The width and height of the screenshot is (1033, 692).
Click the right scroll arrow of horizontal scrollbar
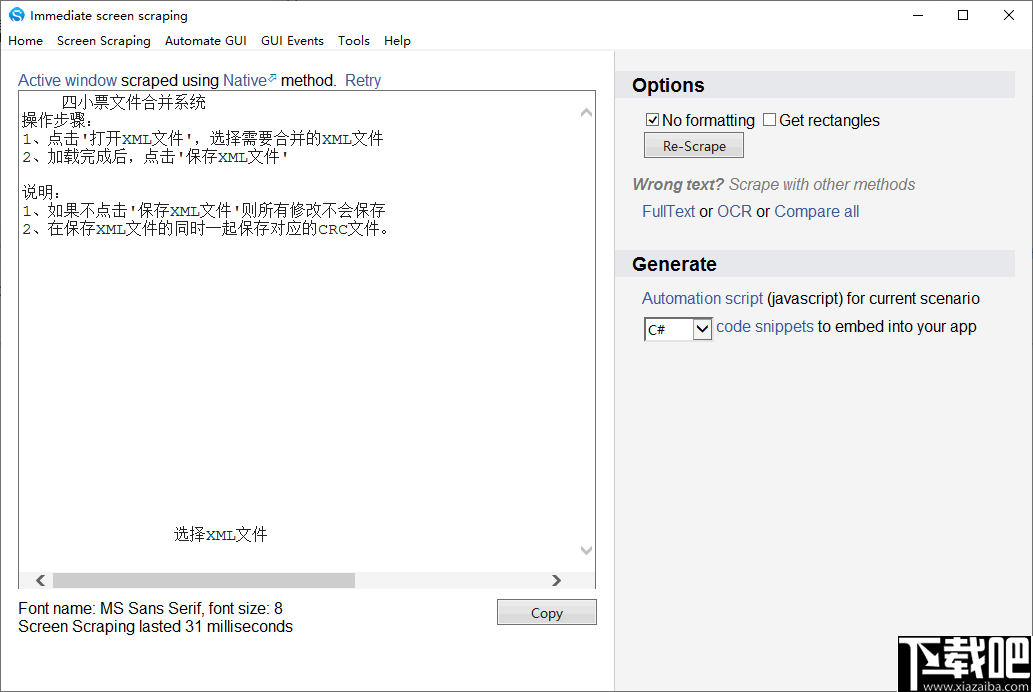pyautogui.click(x=557, y=580)
